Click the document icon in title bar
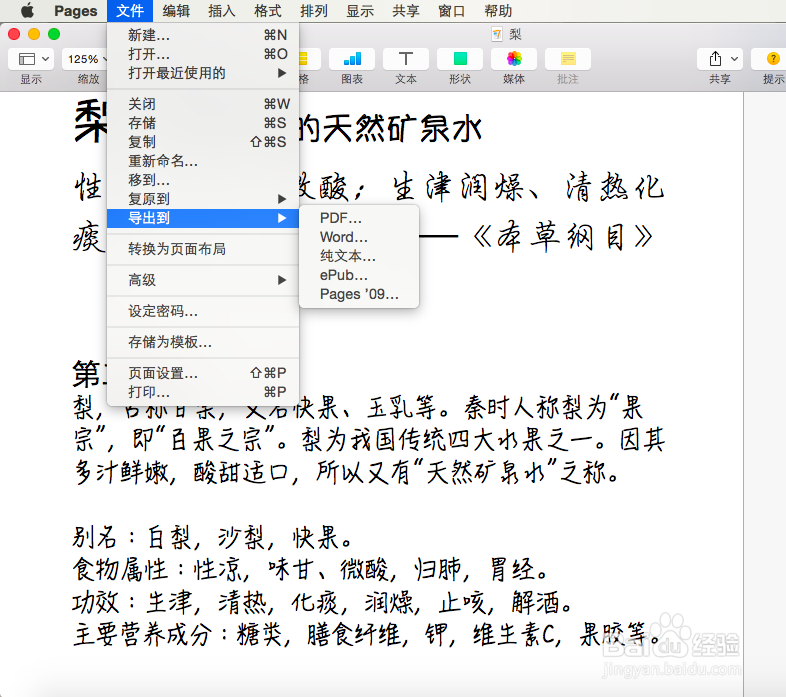Screen dimensions: 786x697 click(x=497, y=34)
